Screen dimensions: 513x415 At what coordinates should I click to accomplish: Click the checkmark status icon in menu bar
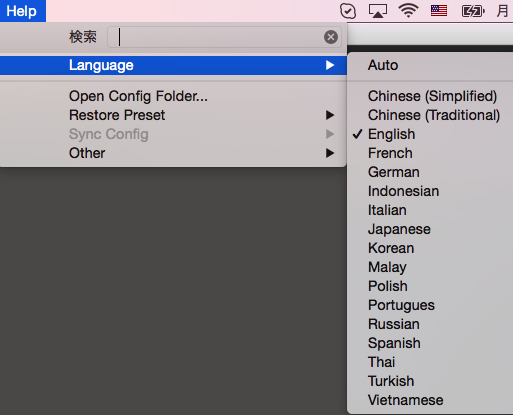(x=348, y=11)
